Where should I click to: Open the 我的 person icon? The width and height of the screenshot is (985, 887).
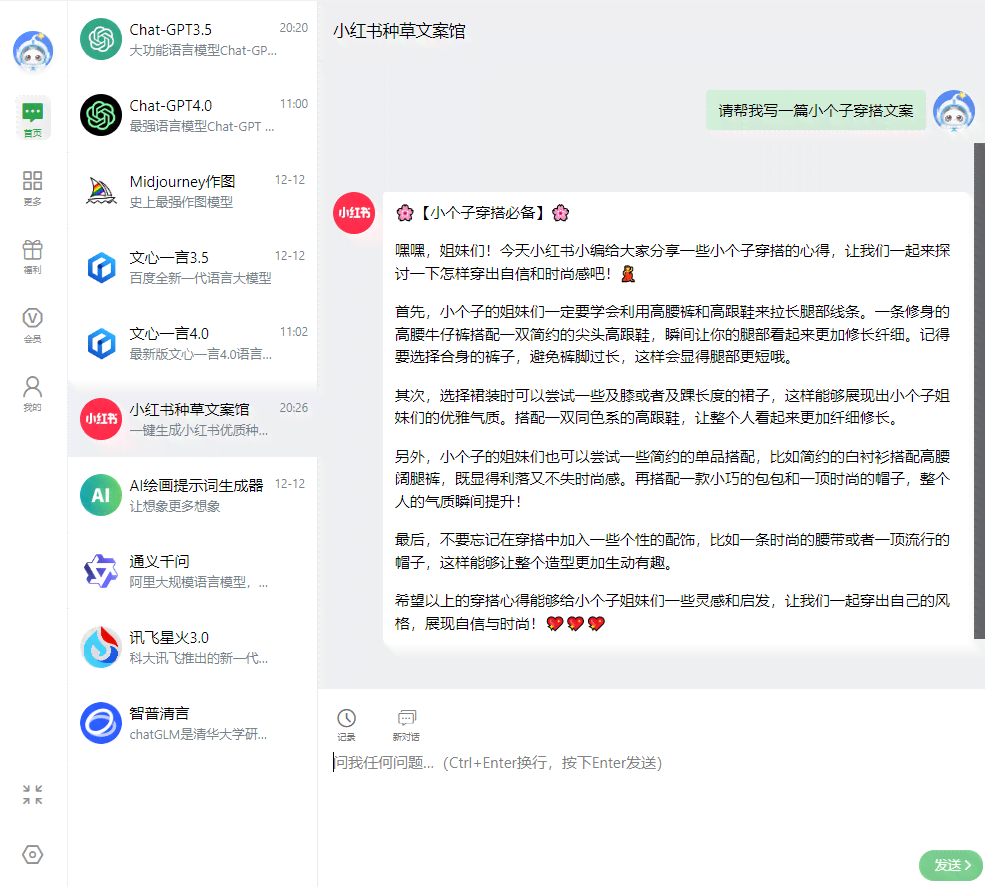pos(33,393)
